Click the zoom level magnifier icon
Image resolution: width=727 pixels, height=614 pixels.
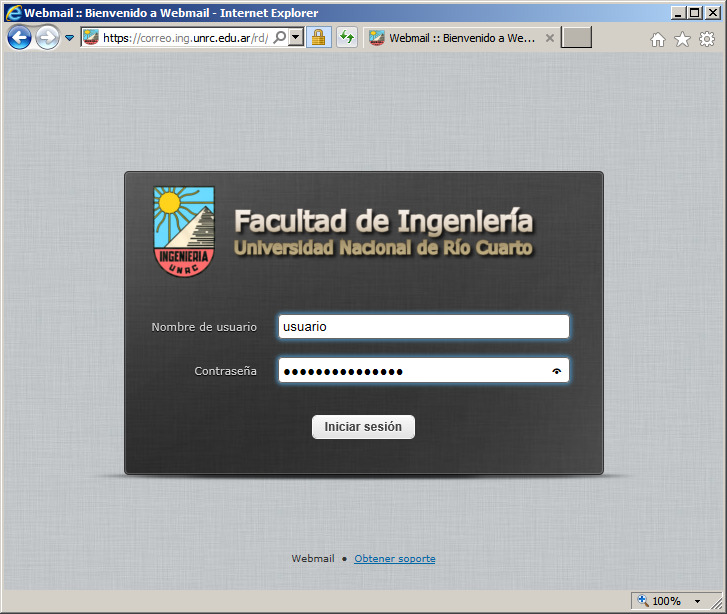[643, 601]
